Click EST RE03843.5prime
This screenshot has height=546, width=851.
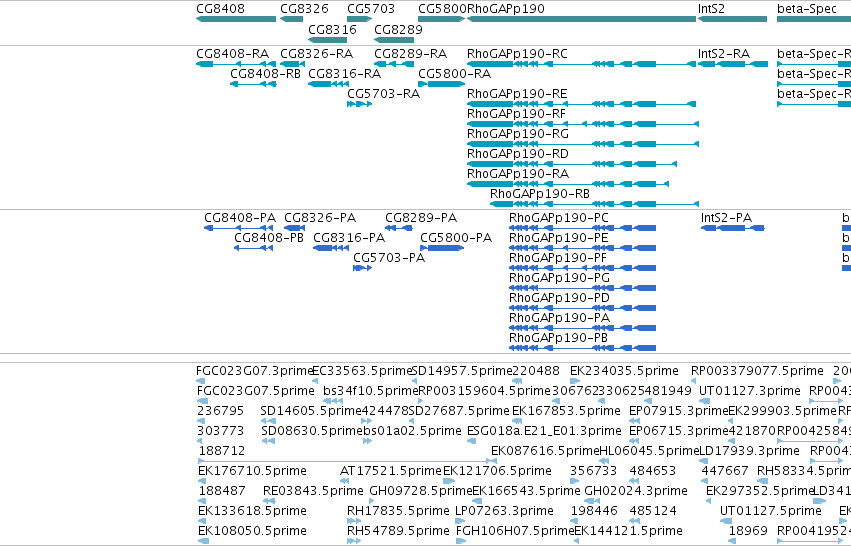pyautogui.click(x=268, y=501)
